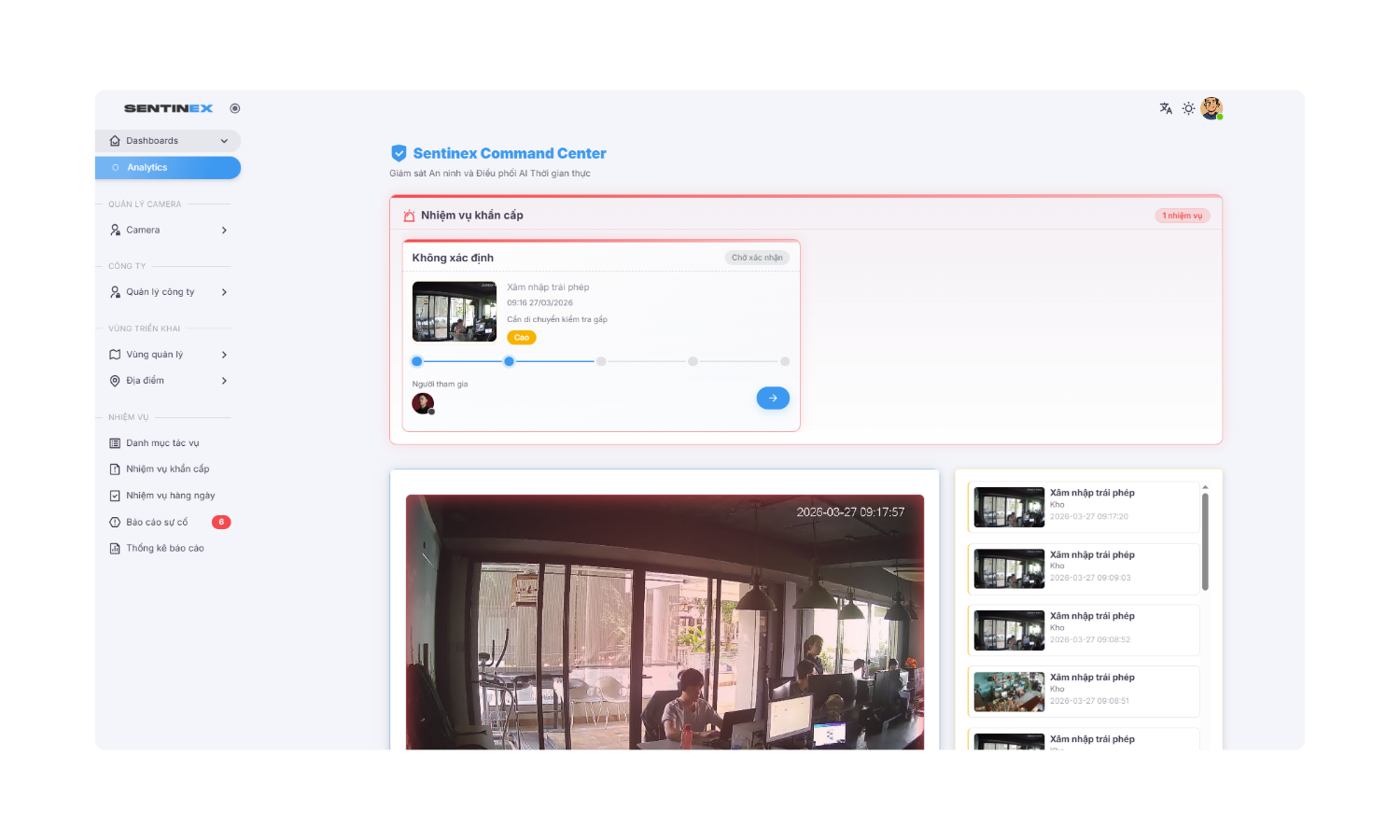This screenshot has height=840, width=1400.
Task: Click the 'Không xác định' card title
Action: pyautogui.click(x=453, y=258)
